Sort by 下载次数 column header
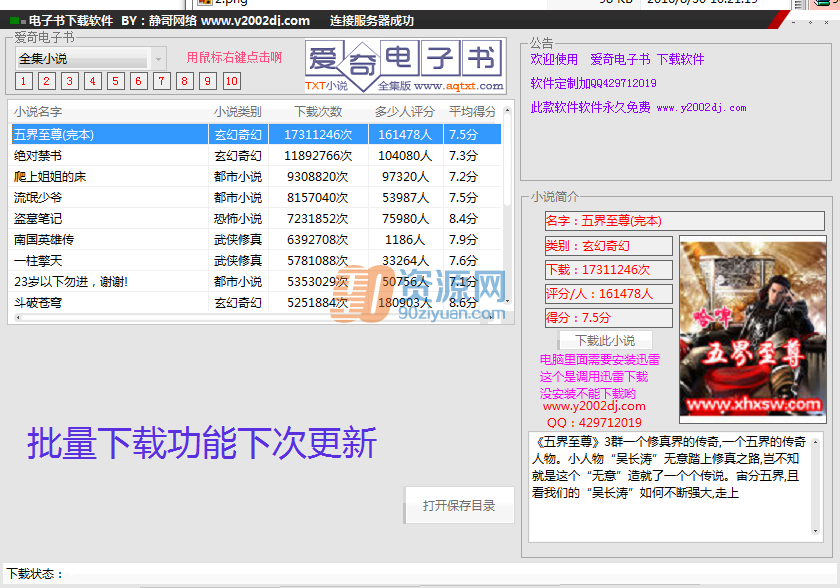The height and width of the screenshot is (588, 840). click(318, 112)
